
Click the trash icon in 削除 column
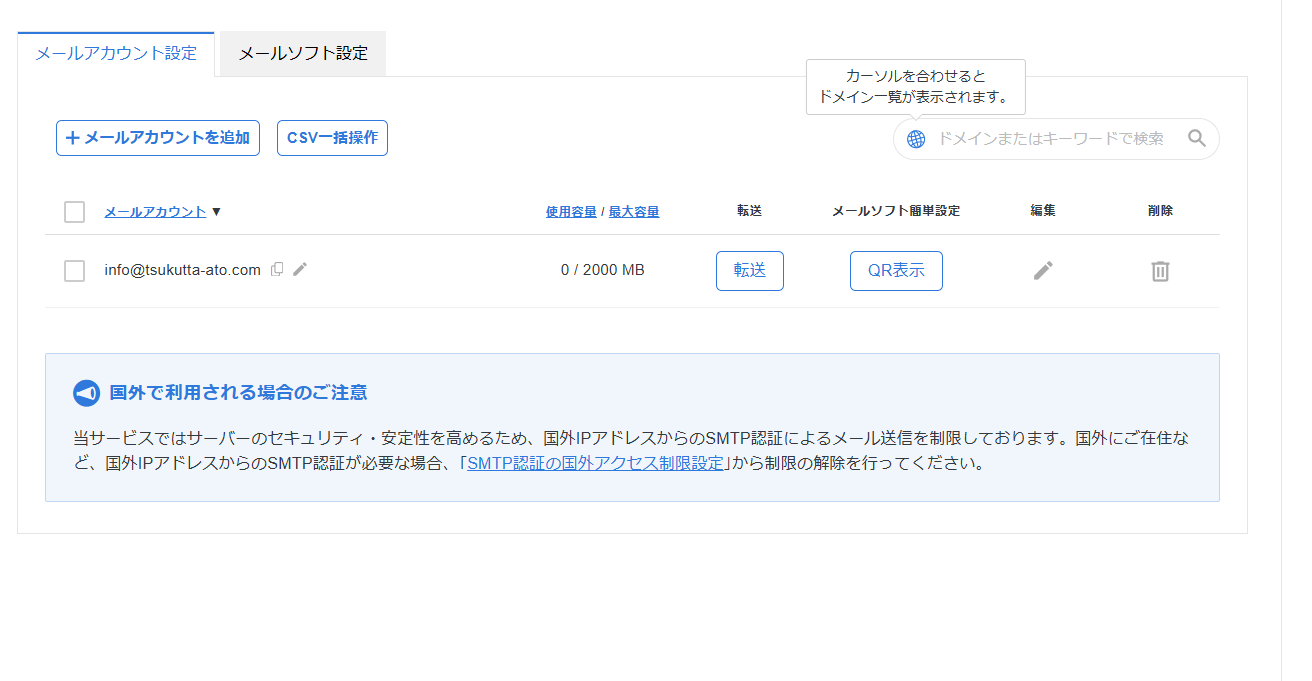point(1160,271)
